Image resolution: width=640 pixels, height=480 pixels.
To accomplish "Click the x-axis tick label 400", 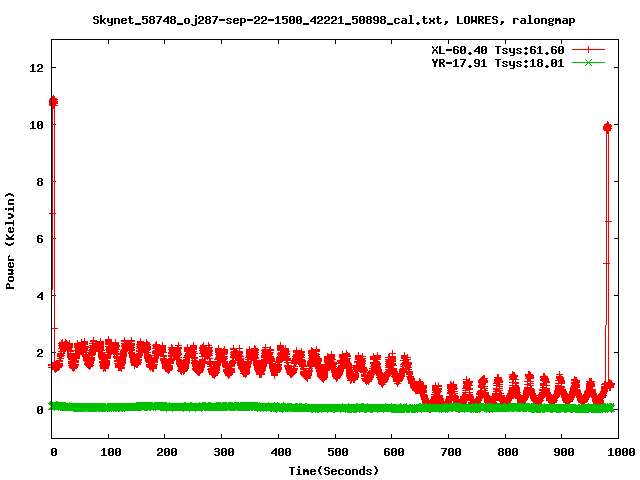I will [281, 452].
